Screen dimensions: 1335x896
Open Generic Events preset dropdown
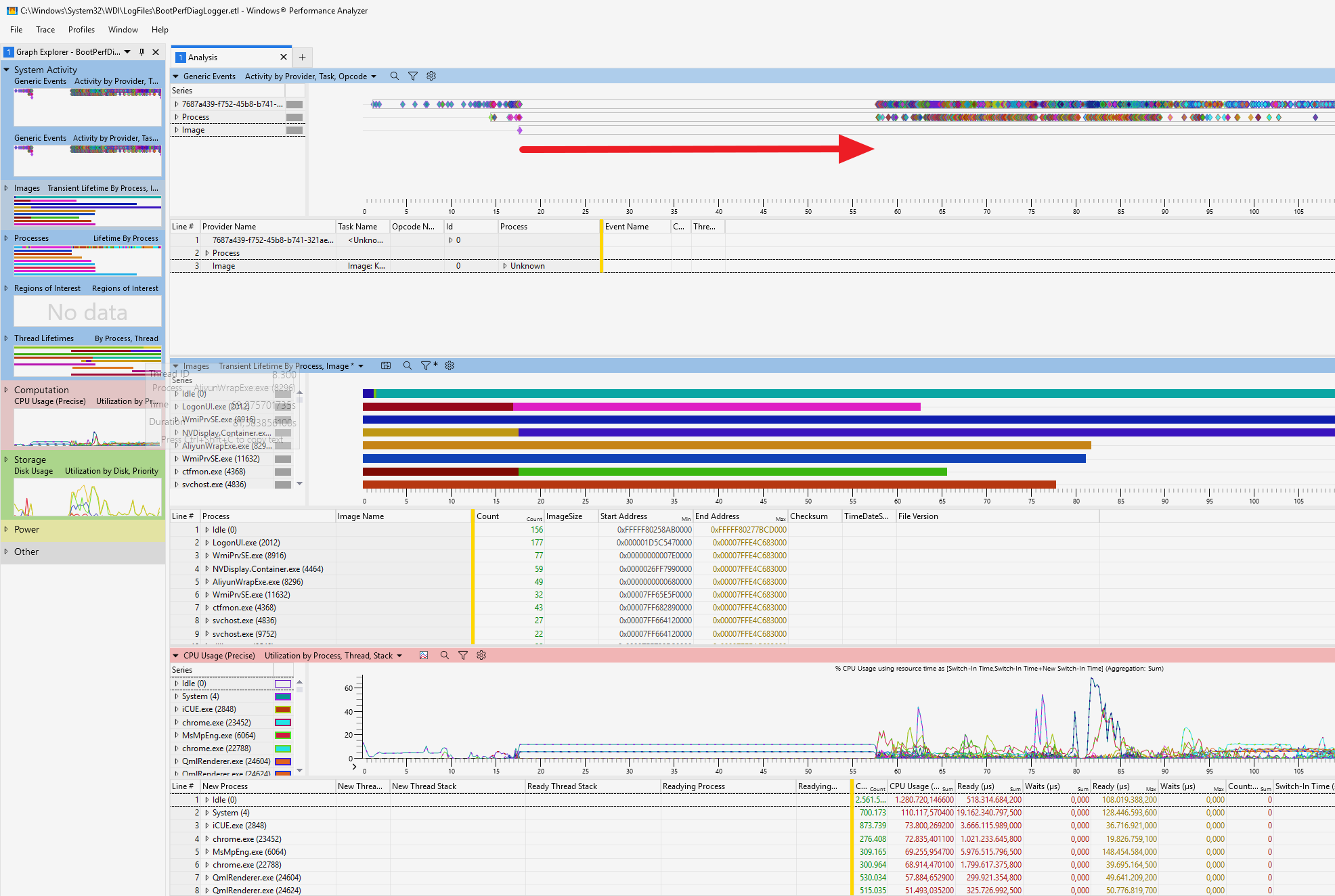point(374,76)
